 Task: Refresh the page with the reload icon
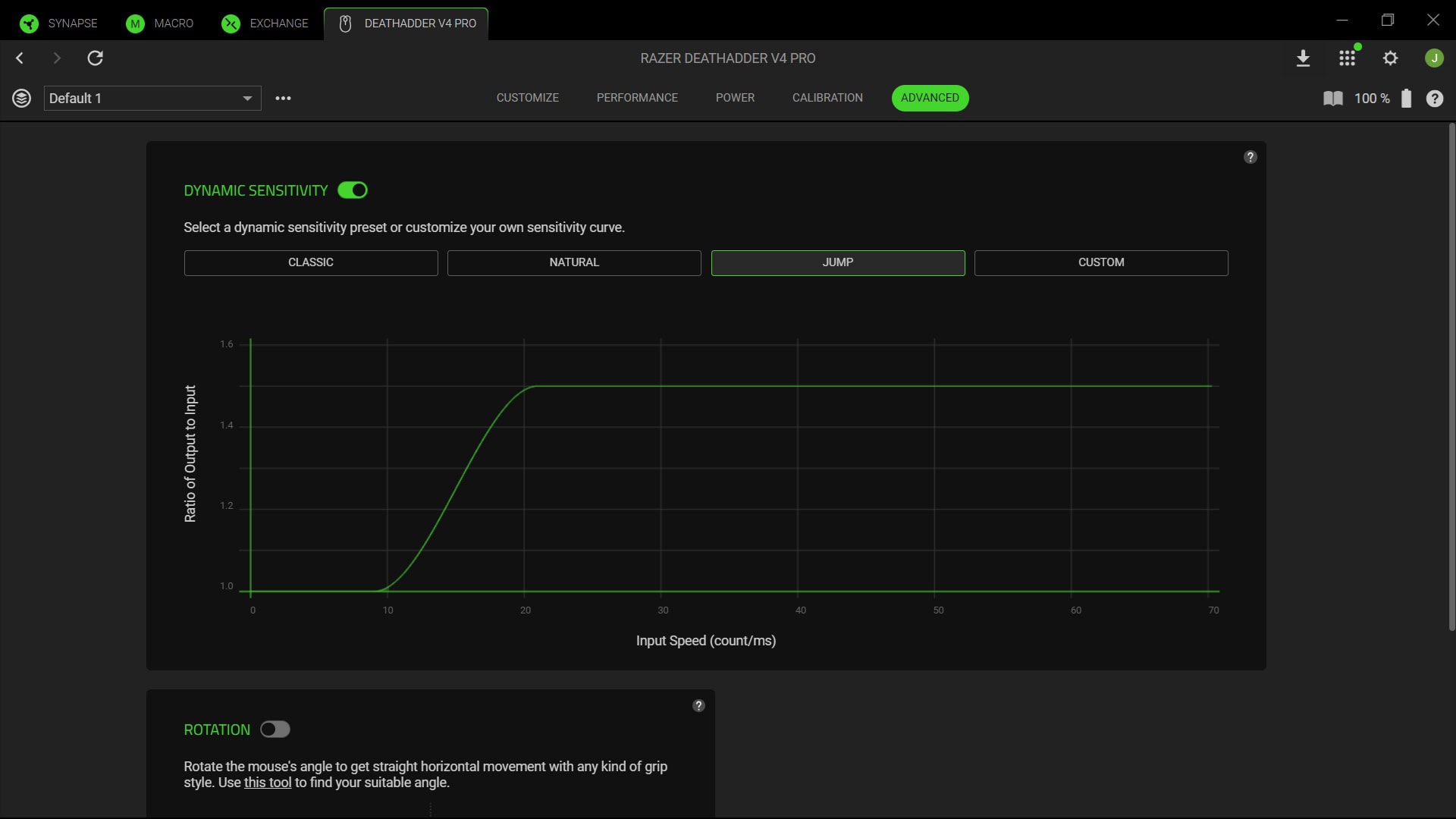pyautogui.click(x=95, y=58)
